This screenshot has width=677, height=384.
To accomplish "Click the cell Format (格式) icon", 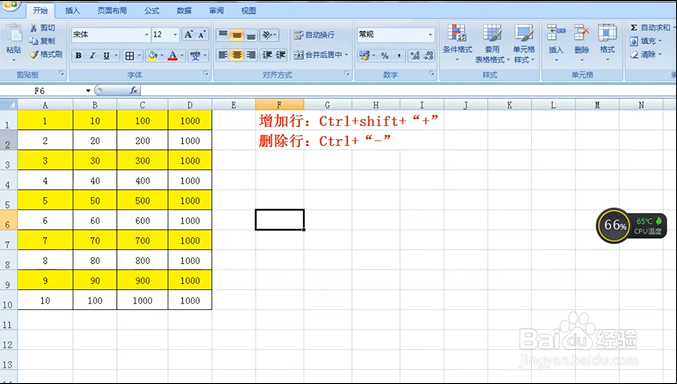I will coord(607,33).
